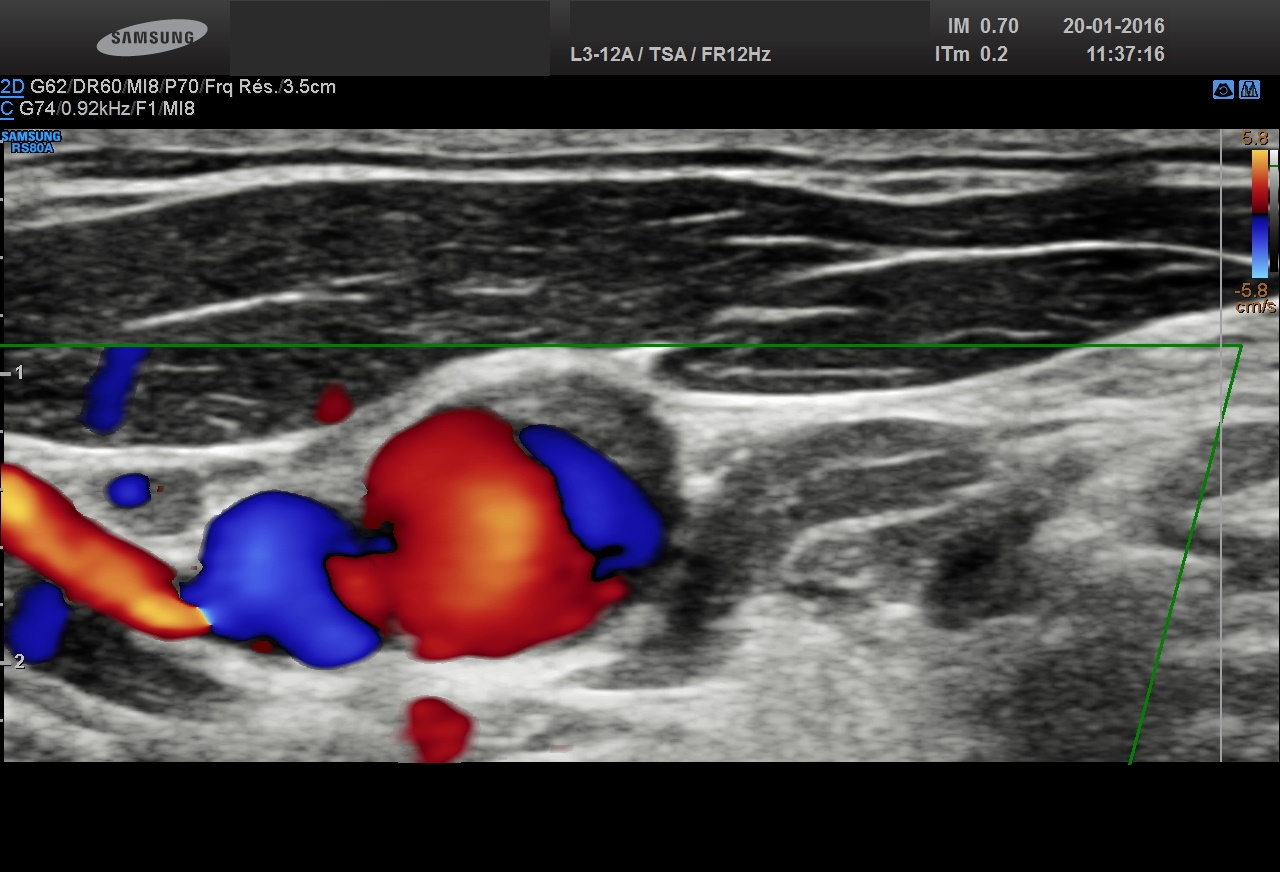Click the depth marker labeled 1
Viewport: 1280px width, 872px height.
[x=18, y=373]
